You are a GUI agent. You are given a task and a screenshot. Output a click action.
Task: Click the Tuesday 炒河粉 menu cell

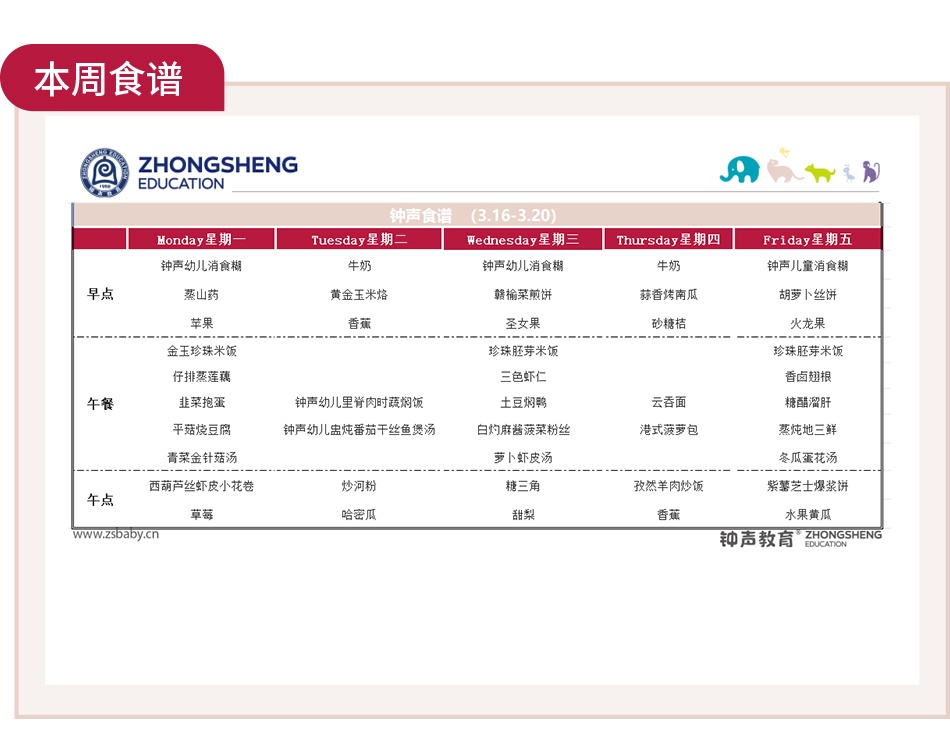point(360,486)
